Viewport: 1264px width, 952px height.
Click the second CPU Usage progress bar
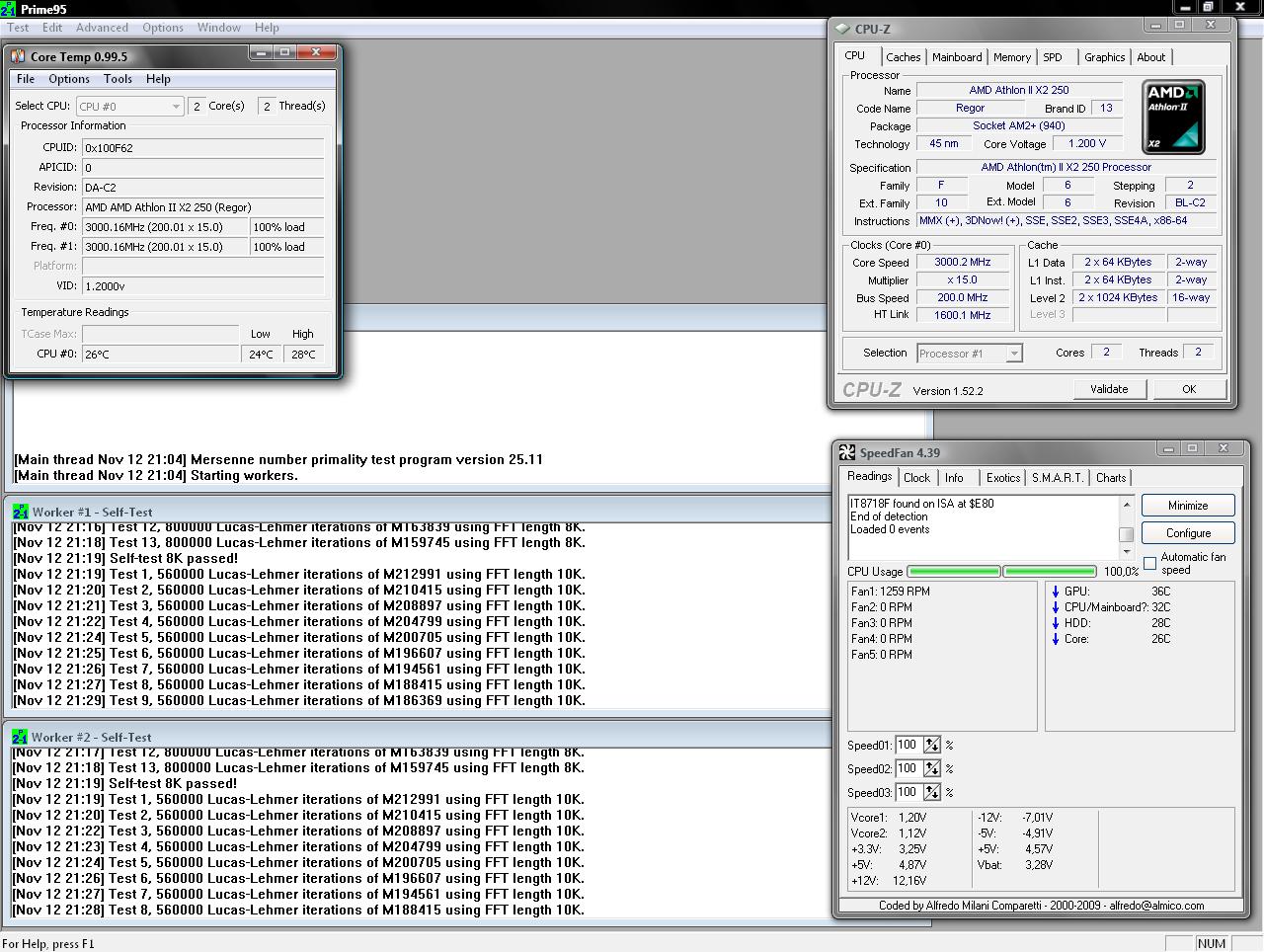(x=1050, y=572)
